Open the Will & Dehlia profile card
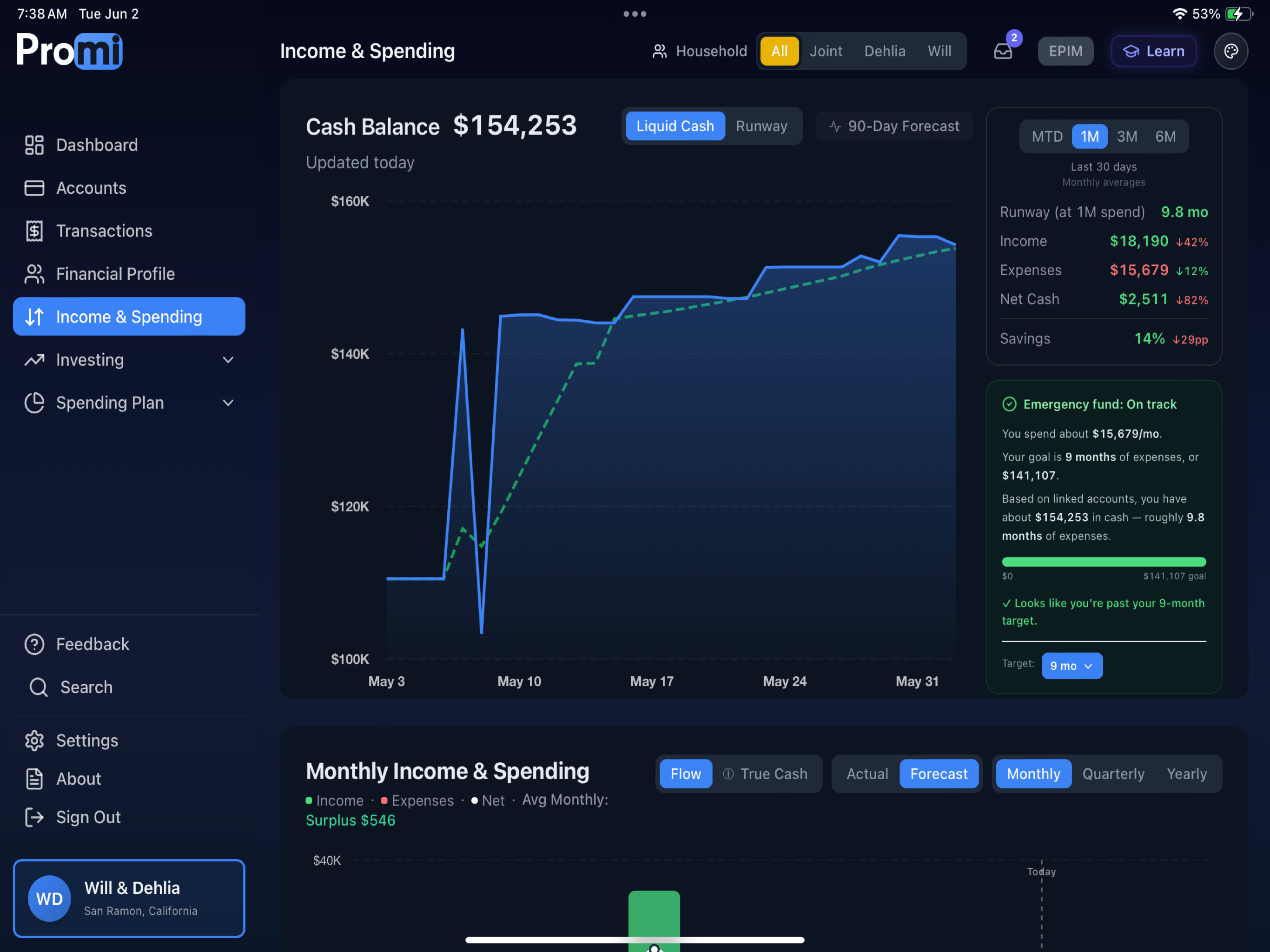Screen dimensions: 1270x952 (129, 898)
